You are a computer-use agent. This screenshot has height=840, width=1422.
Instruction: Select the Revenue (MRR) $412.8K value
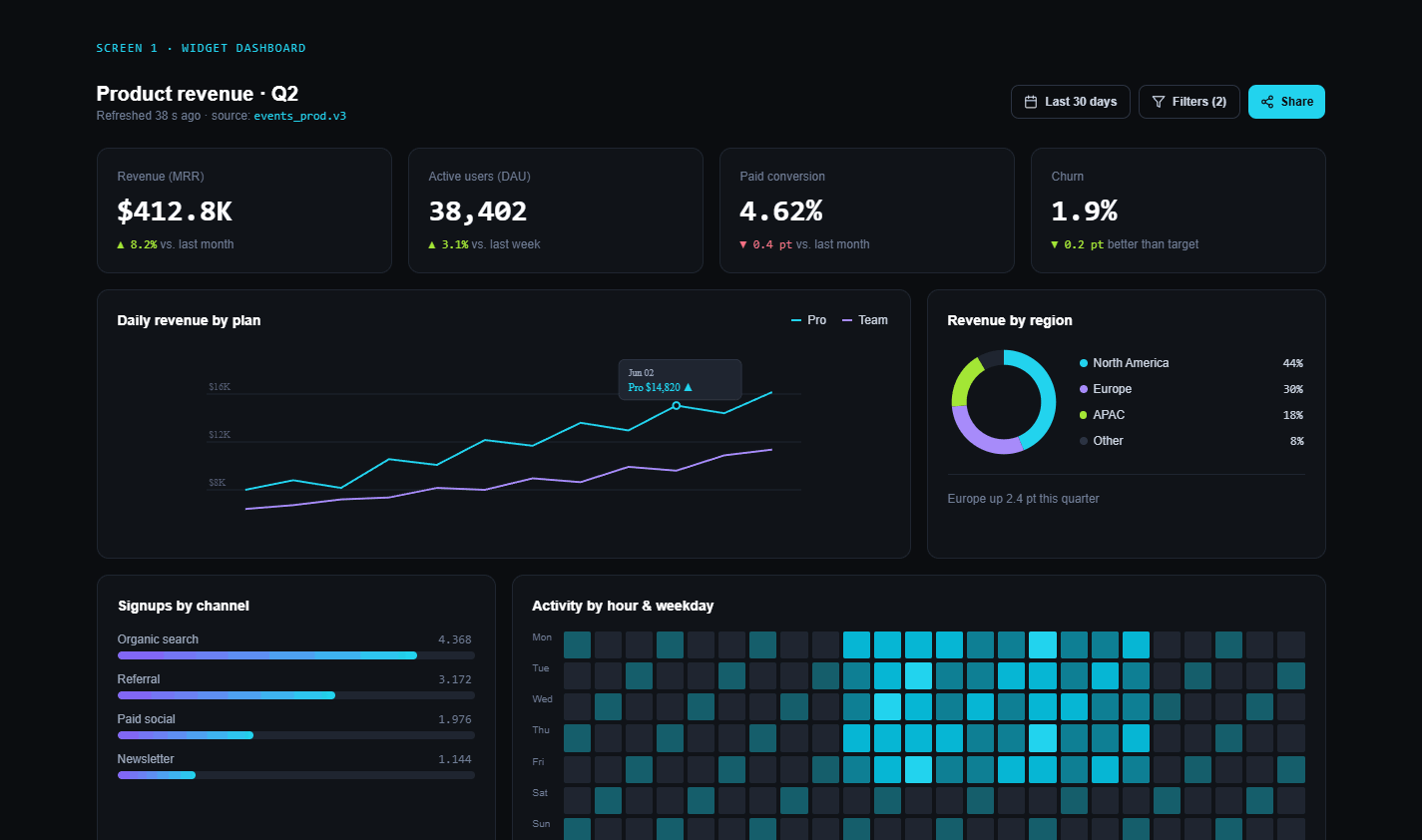tap(175, 211)
